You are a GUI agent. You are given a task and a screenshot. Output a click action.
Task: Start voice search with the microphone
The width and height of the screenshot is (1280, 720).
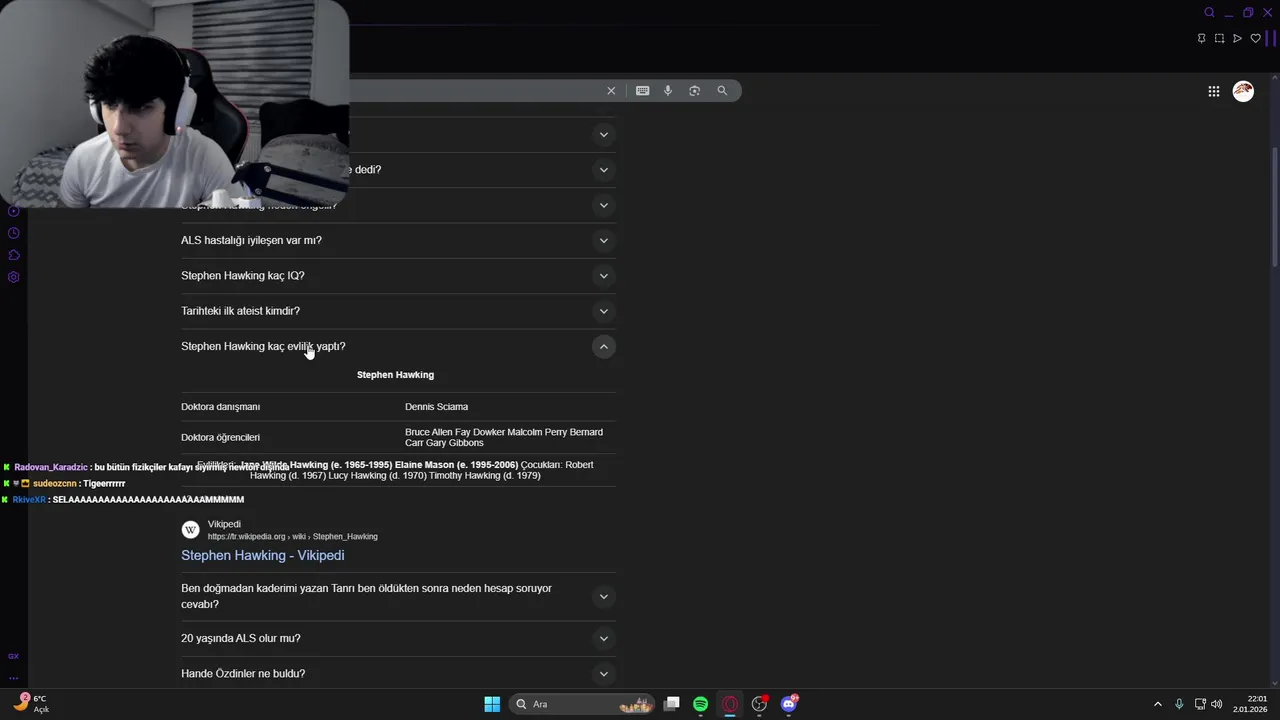(x=668, y=91)
